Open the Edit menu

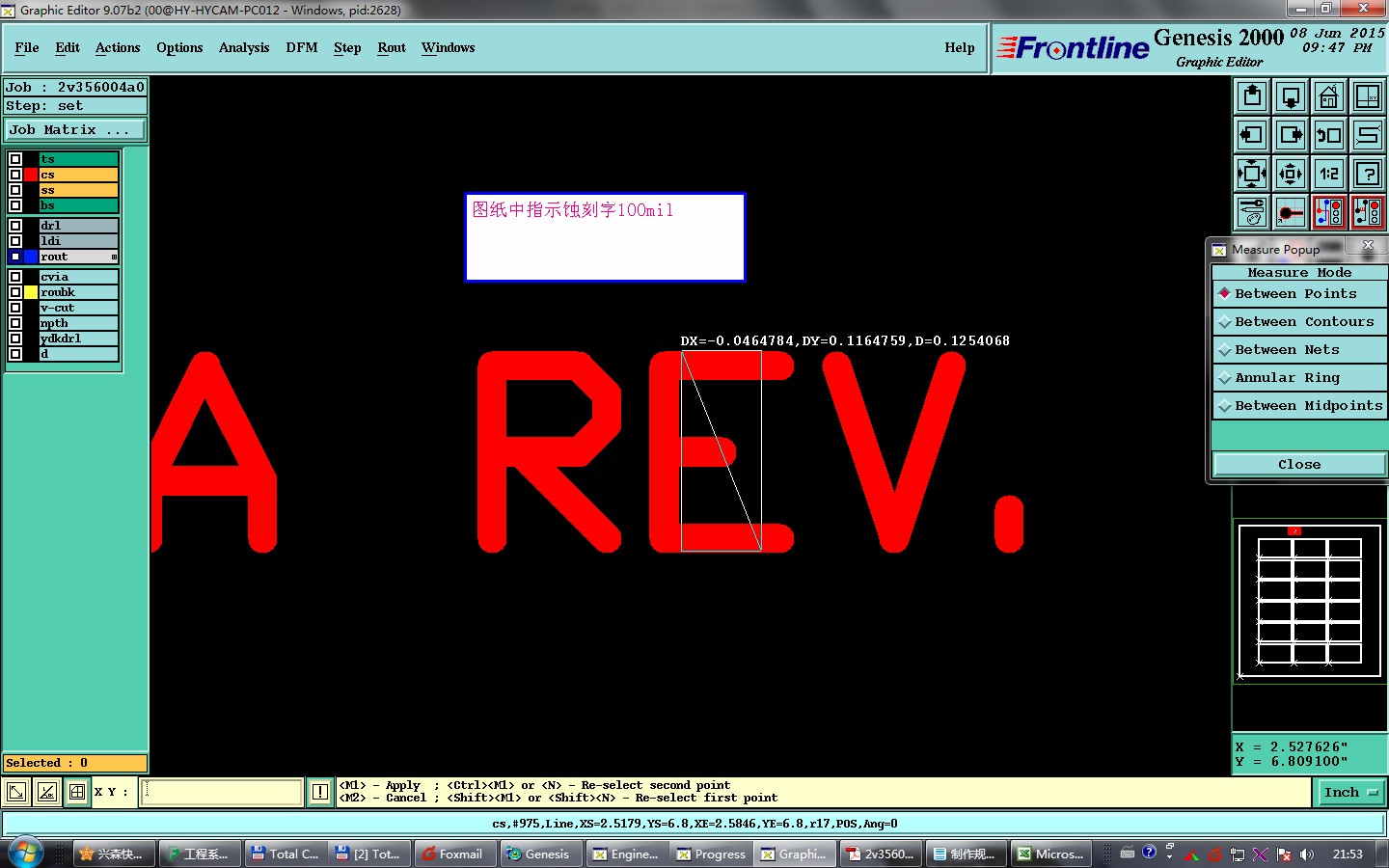68,47
